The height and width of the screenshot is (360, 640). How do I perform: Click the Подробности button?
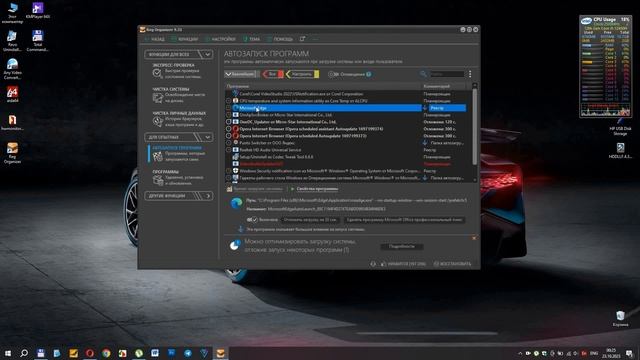402,247
